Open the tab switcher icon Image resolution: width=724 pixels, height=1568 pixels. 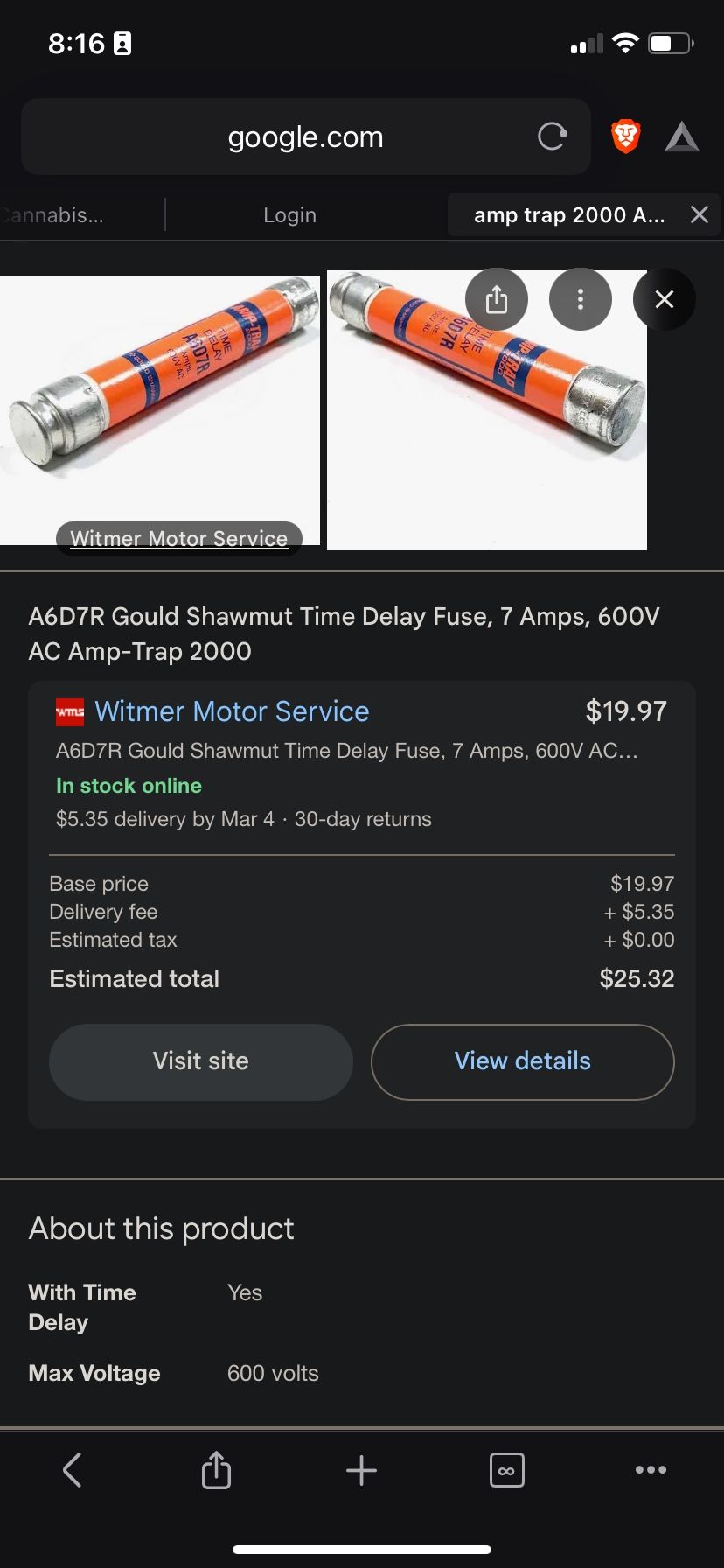pyautogui.click(x=507, y=1470)
